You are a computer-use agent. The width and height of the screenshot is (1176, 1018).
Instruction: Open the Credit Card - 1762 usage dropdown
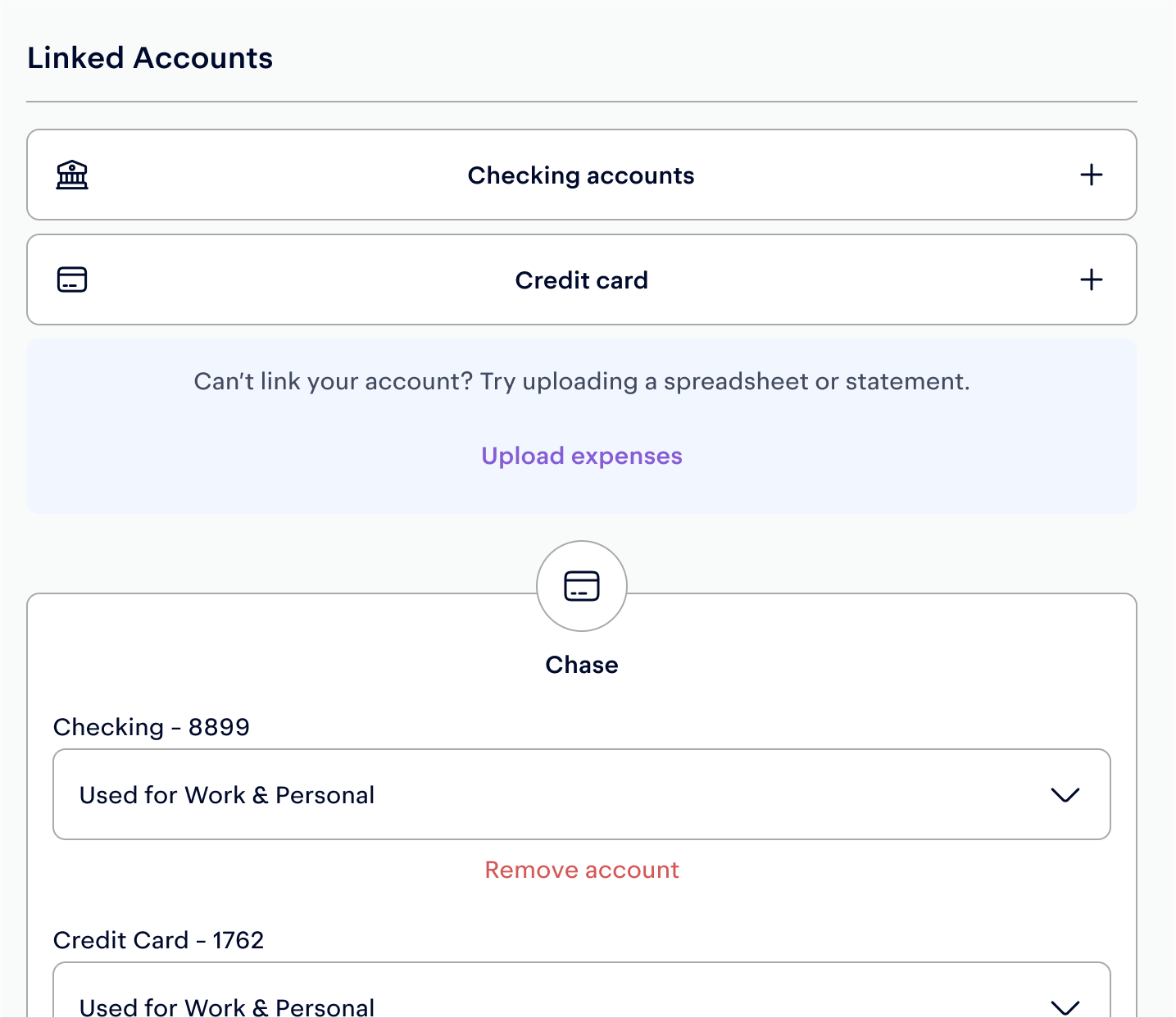582,990
